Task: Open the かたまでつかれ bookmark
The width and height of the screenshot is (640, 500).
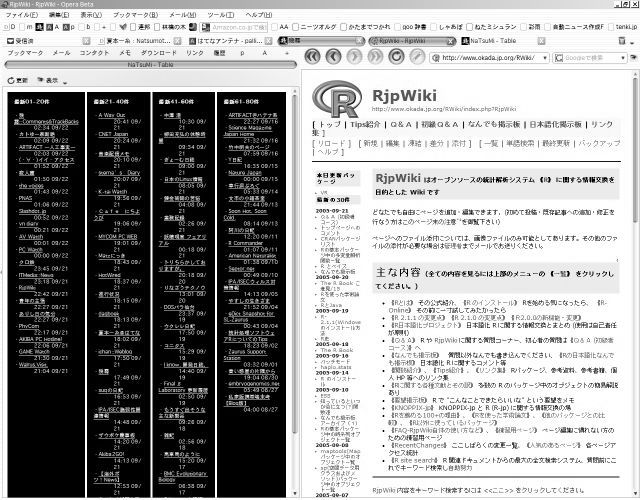Action: (365, 27)
